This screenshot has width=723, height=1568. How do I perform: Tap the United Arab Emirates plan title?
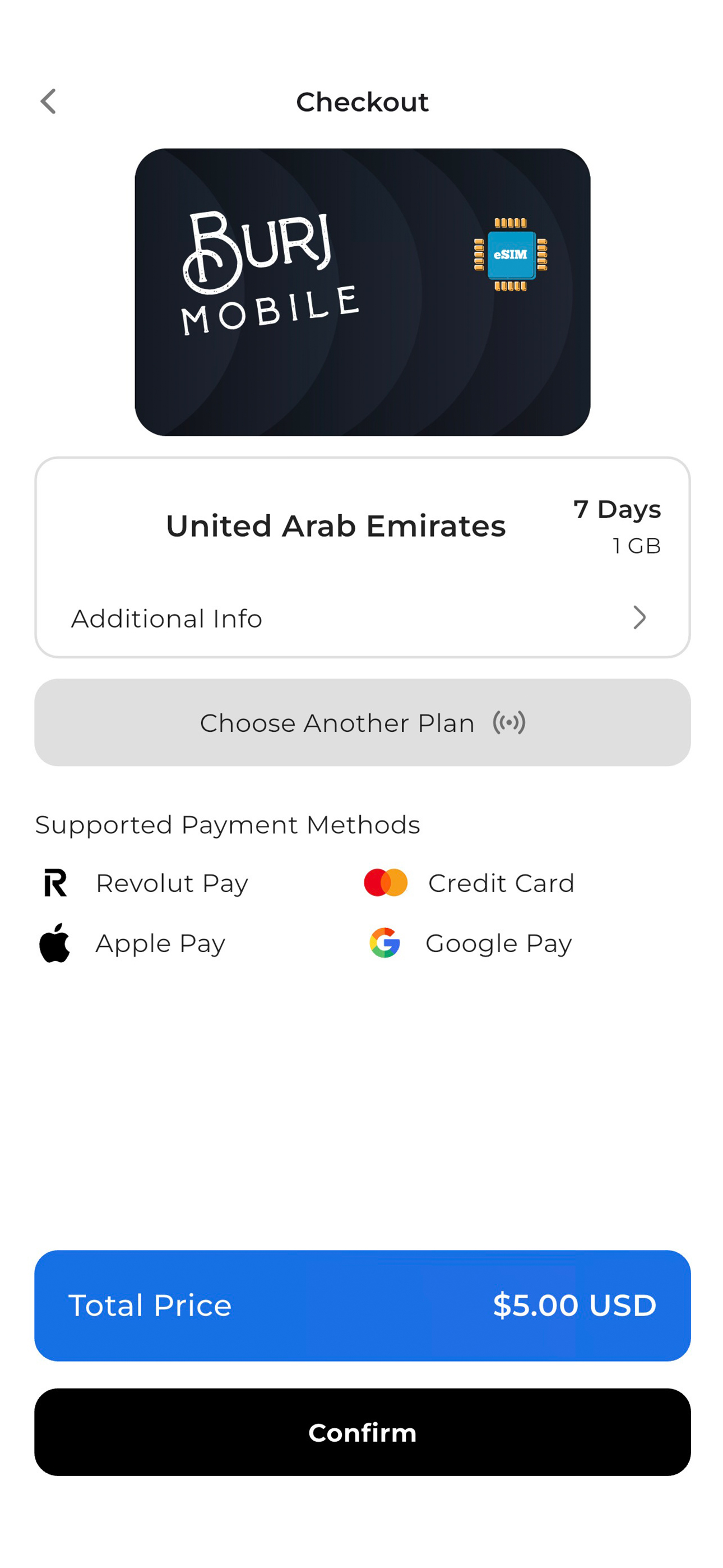tap(335, 526)
